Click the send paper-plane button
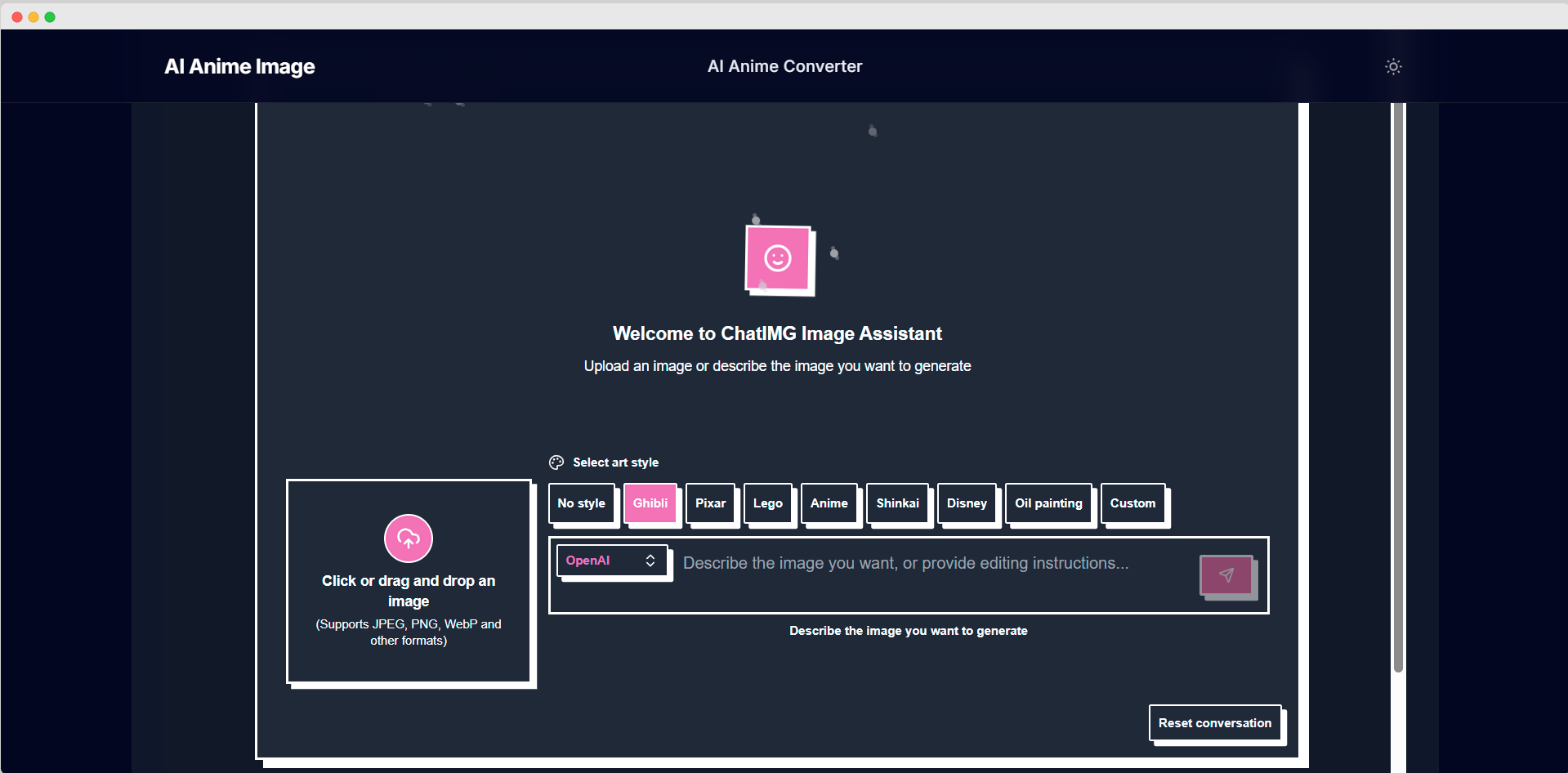The image size is (1568, 773). [x=1226, y=575]
